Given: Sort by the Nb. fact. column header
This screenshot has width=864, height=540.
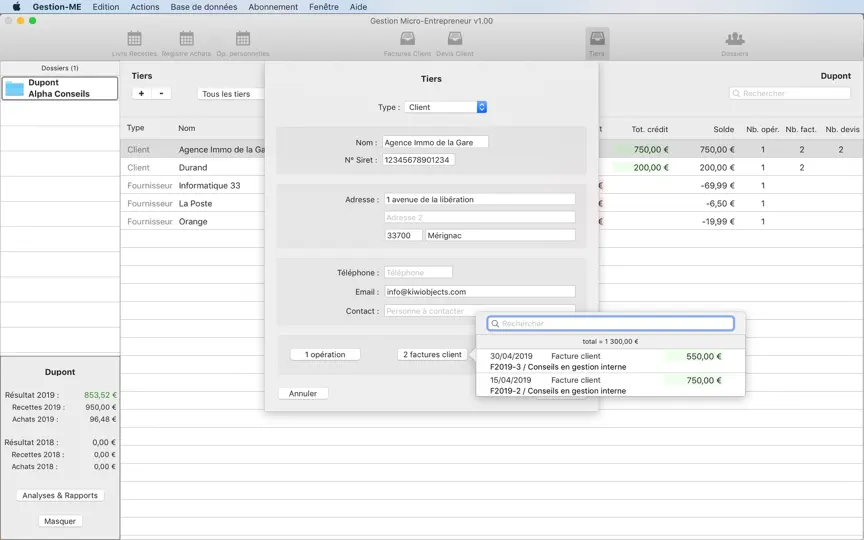Looking at the screenshot, I should tap(801, 129).
